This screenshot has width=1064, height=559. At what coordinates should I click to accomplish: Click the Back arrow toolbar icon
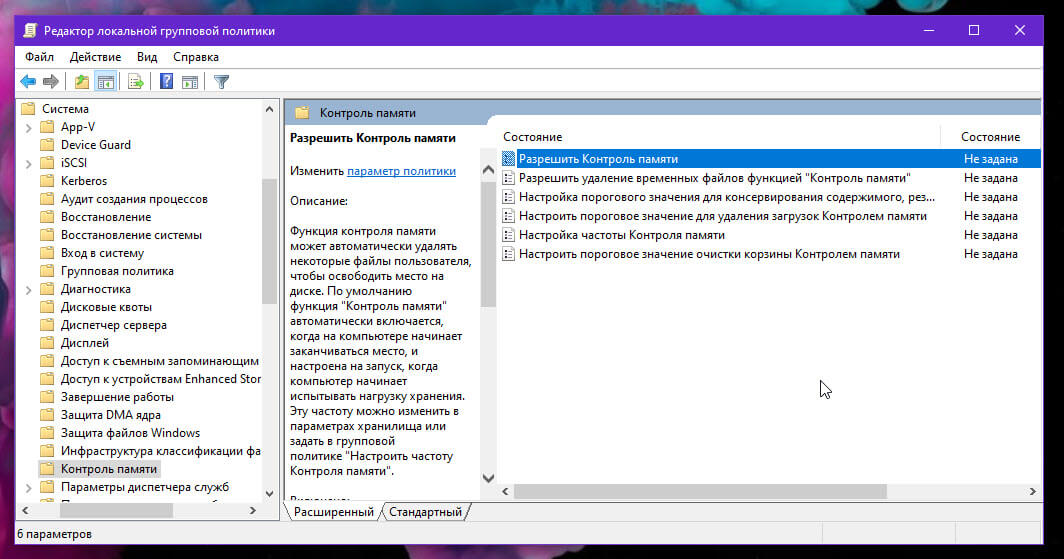[28, 82]
